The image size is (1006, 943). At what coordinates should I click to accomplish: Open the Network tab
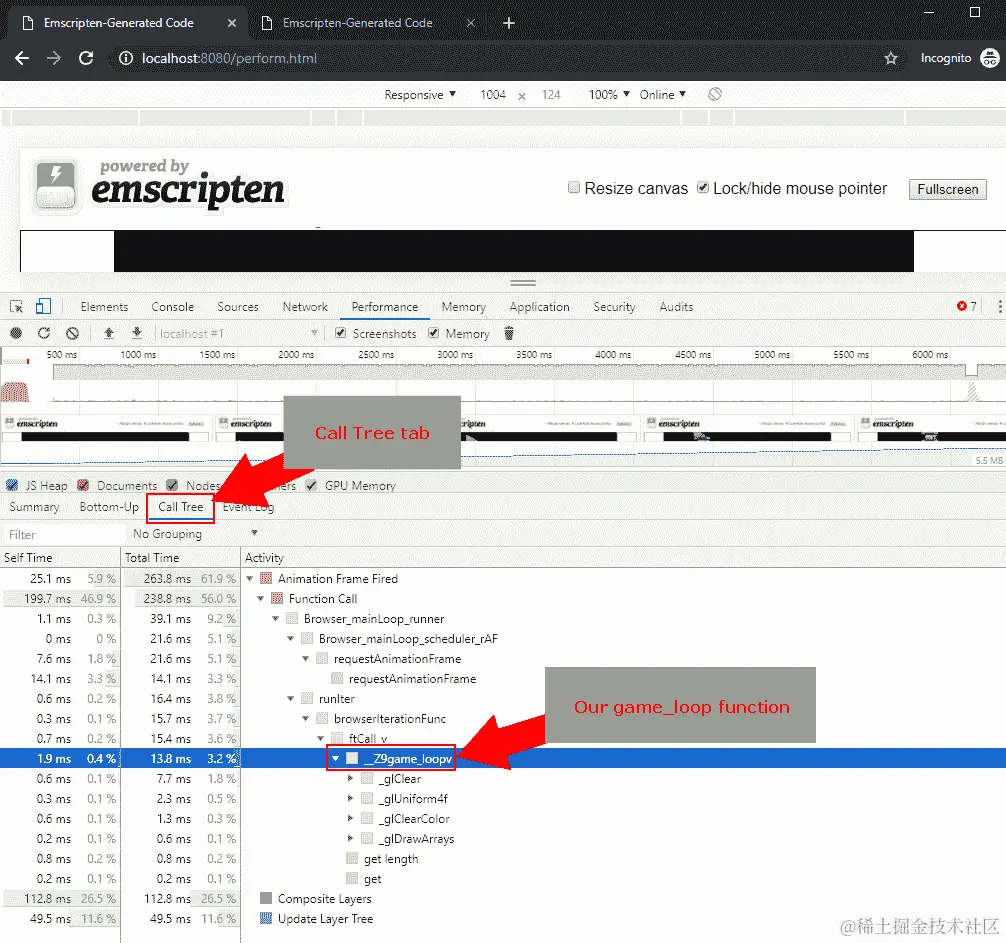click(x=305, y=307)
